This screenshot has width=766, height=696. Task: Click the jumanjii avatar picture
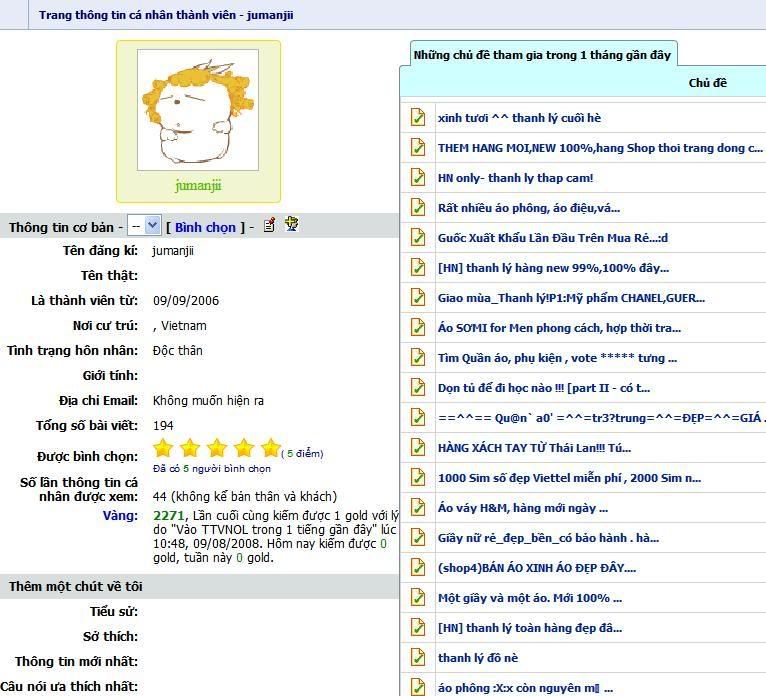198,110
